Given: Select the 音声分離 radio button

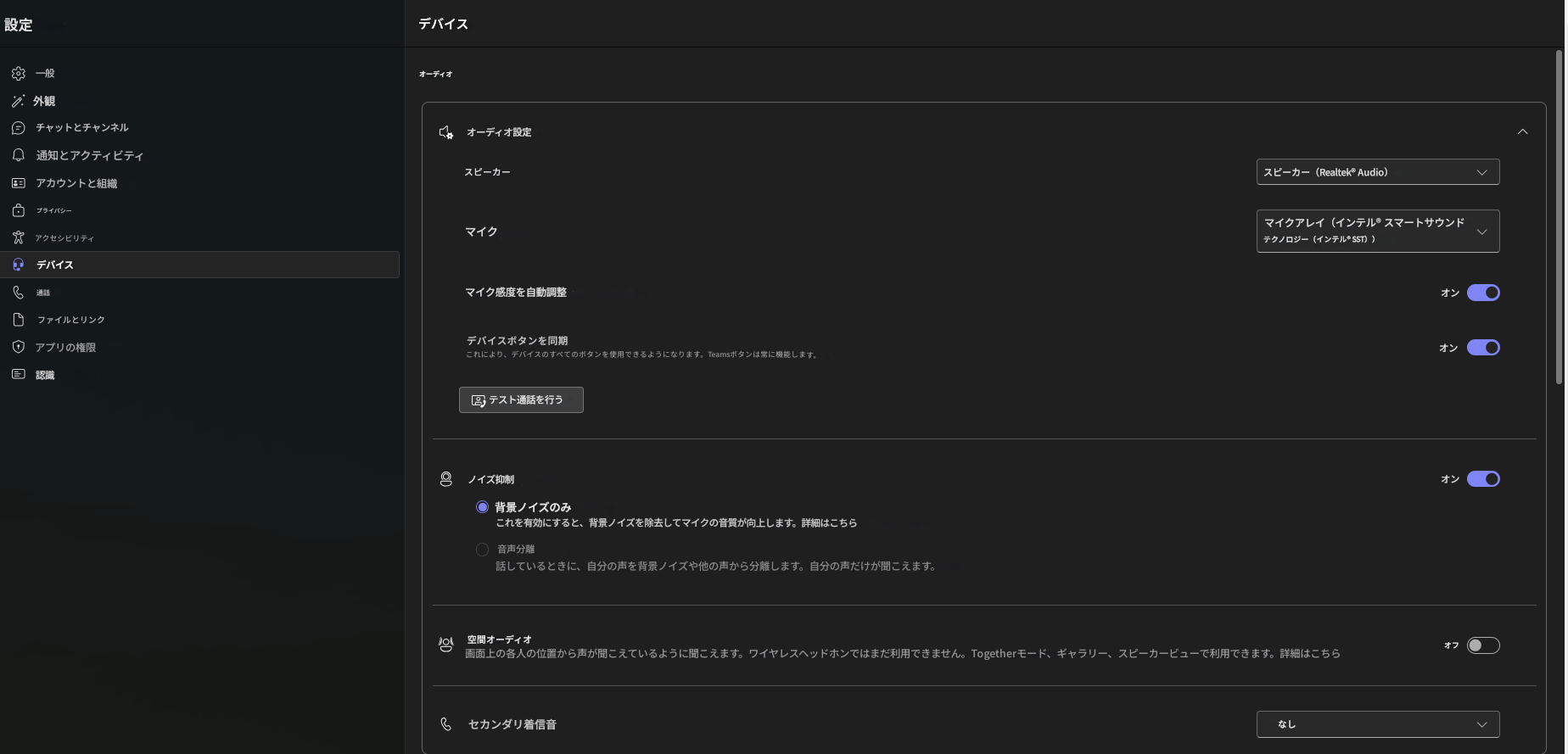Looking at the screenshot, I should click(x=482, y=550).
